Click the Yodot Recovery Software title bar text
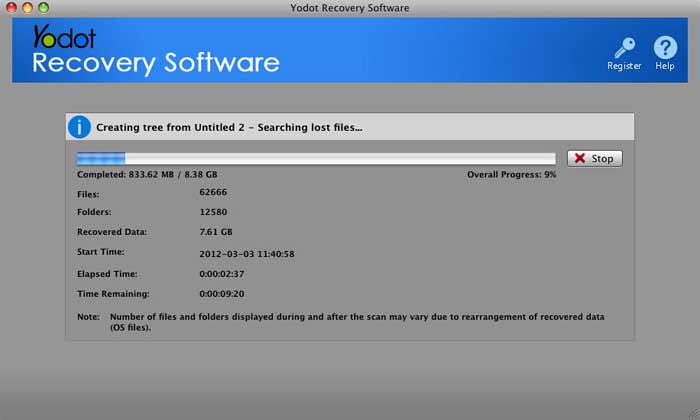The width and height of the screenshot is (700, 420). 350,8
